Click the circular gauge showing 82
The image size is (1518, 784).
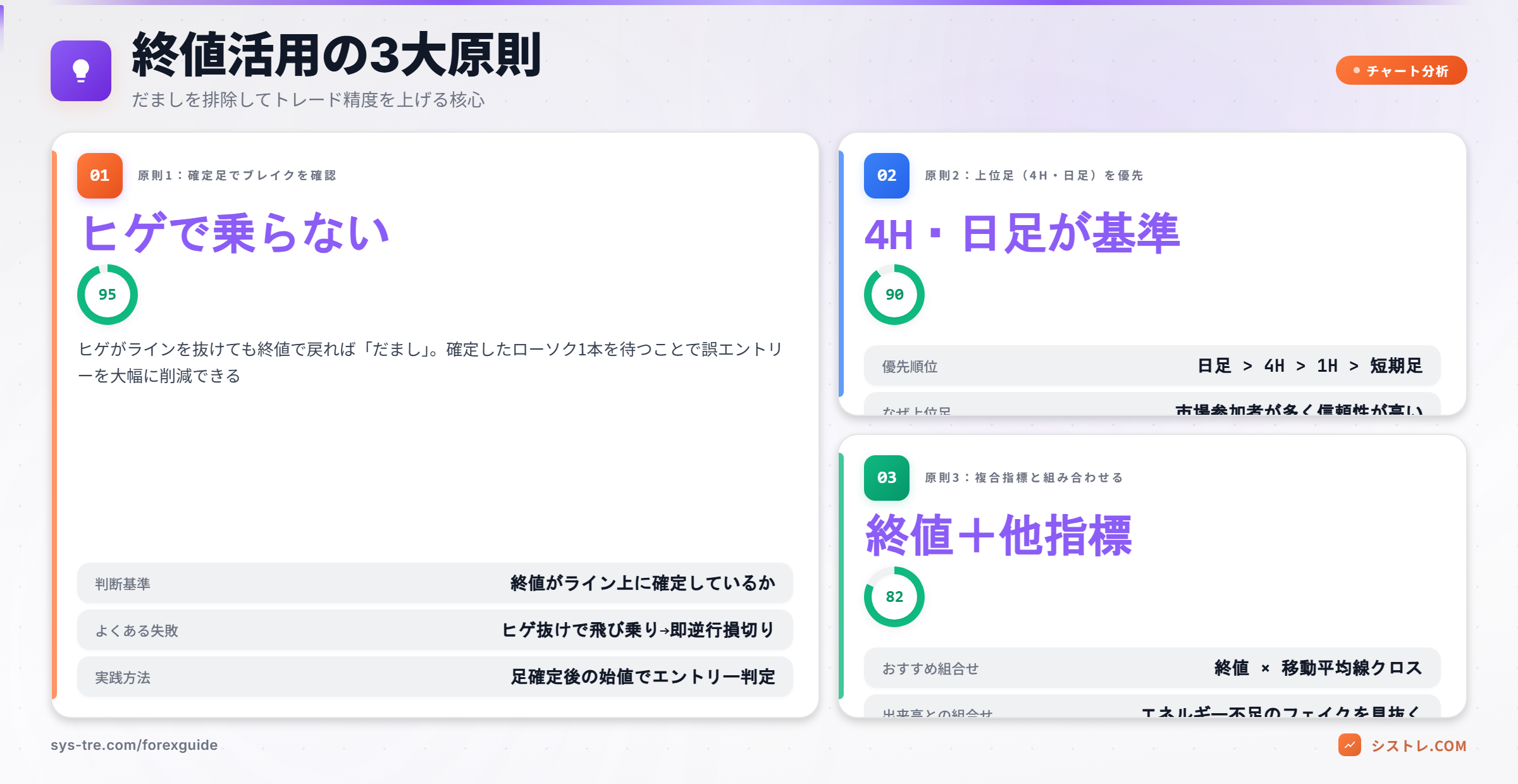[894, 597]
